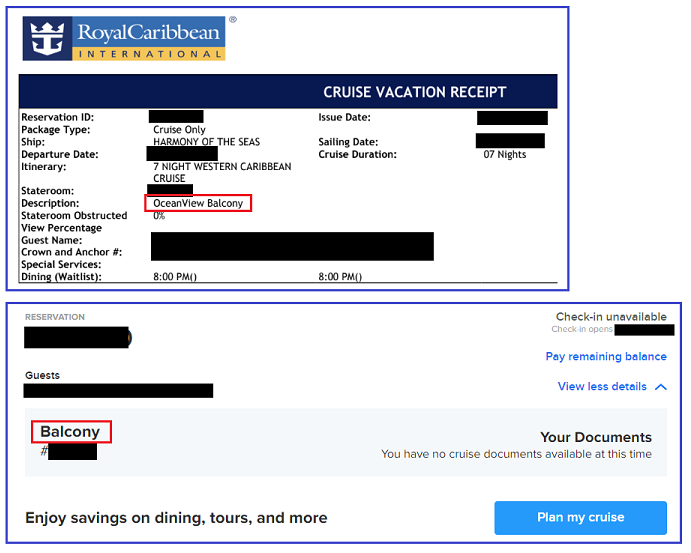Click the RESERVATION heading
This screenshot has width=691, height=553.
(55, 317)
